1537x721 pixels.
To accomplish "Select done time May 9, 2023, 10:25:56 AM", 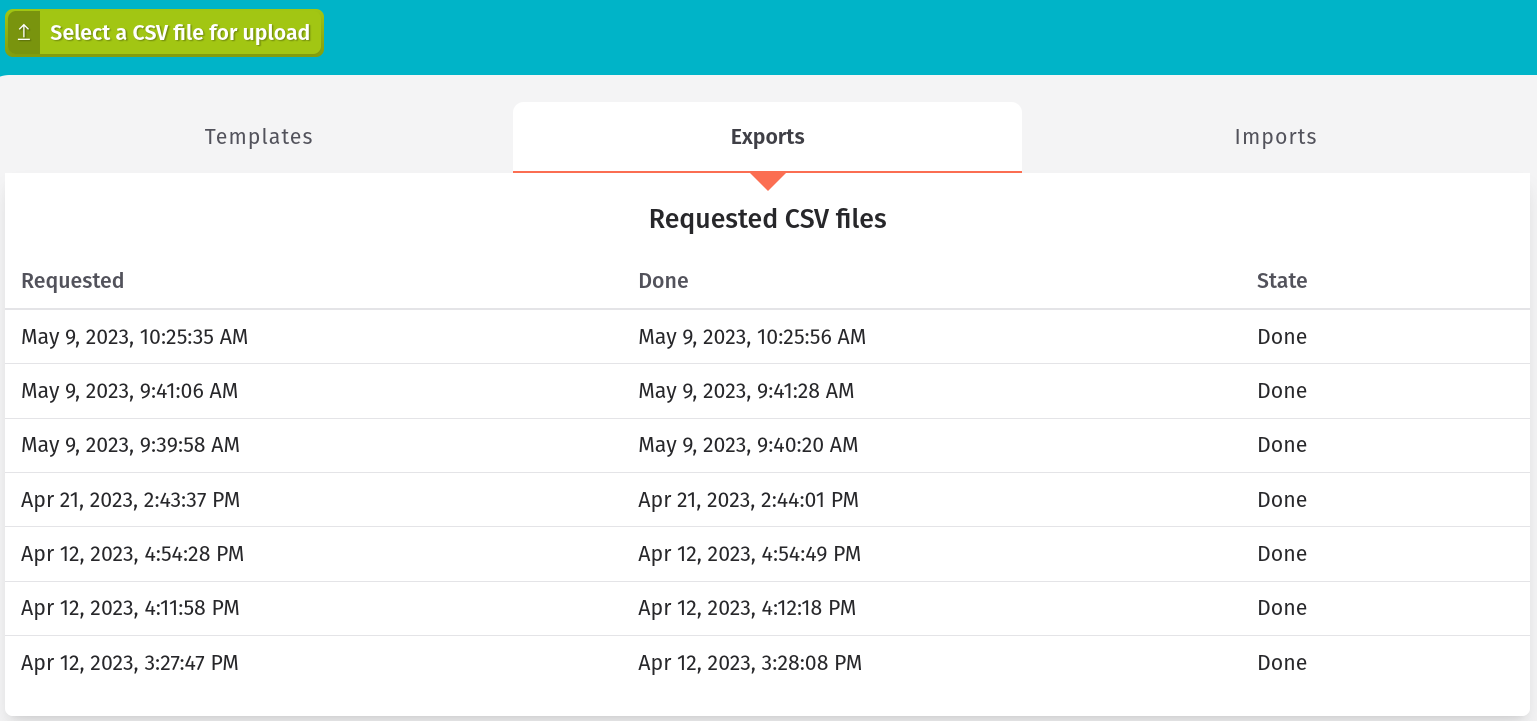I will click(752, 337).
